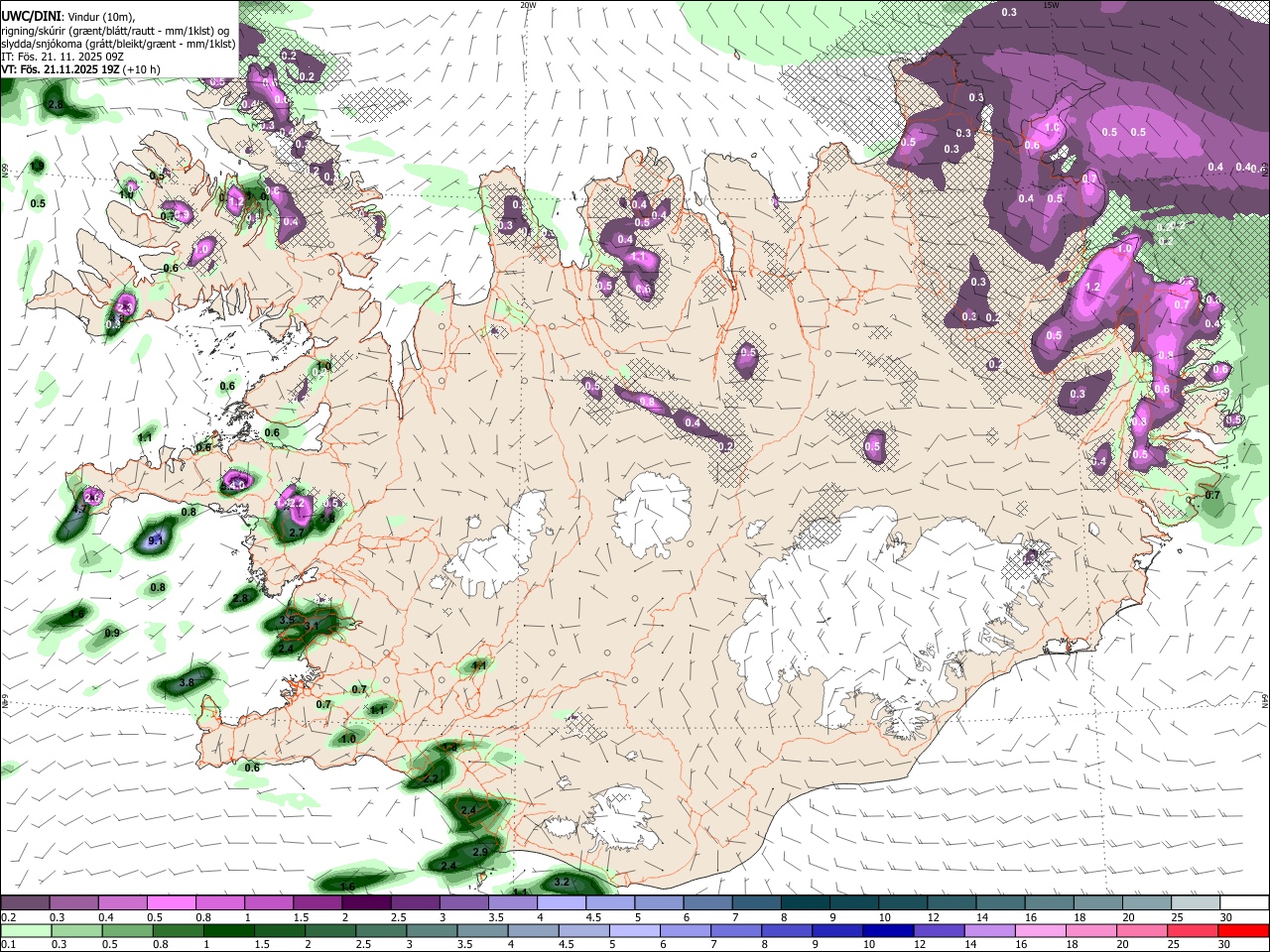
Task: Select the light green 0.3 swatch on rain scale
Action: [76, 931]
